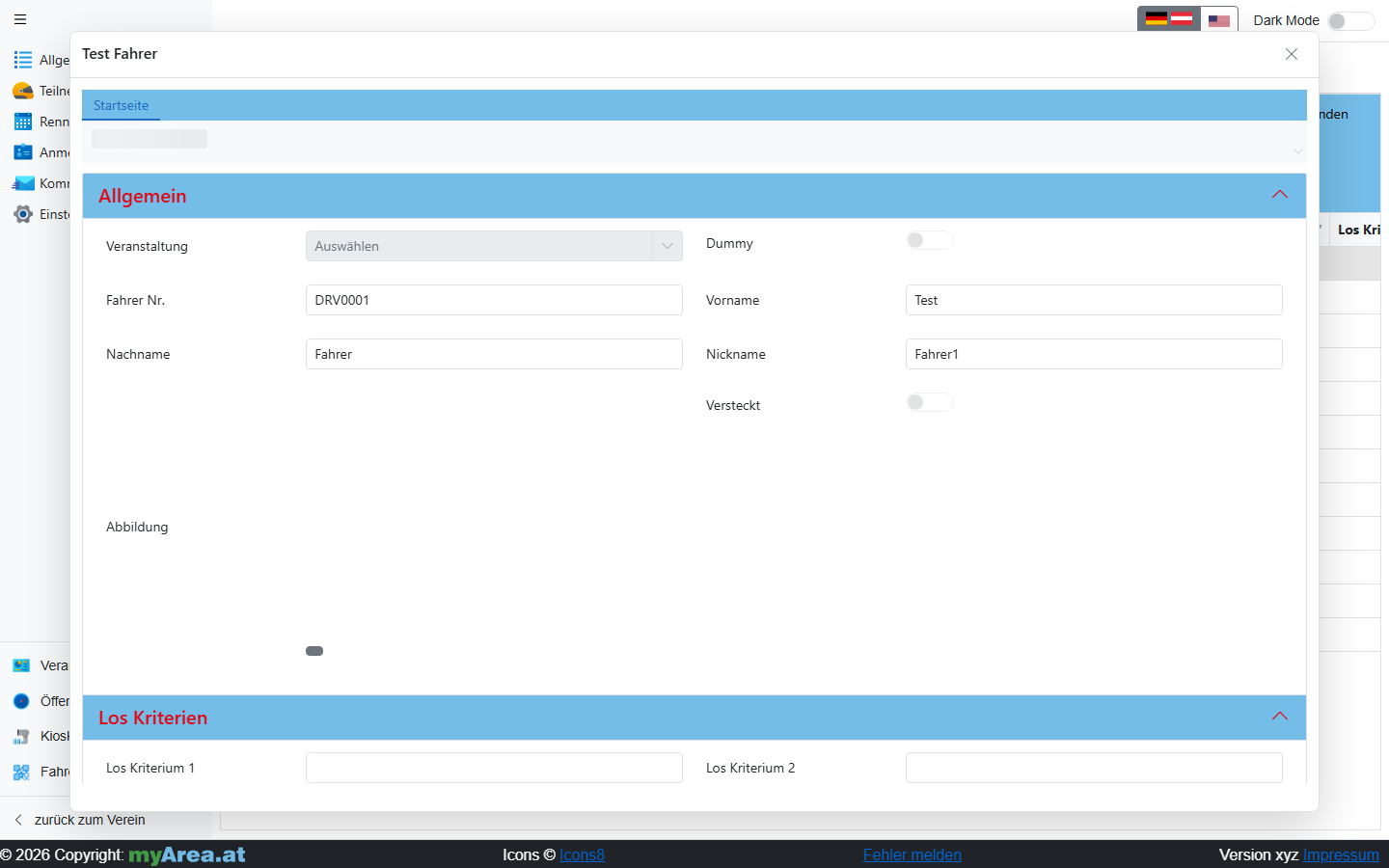Open the Impressum link
1389x868 pixels.
pyautogui.click(x=1341, y=854)
